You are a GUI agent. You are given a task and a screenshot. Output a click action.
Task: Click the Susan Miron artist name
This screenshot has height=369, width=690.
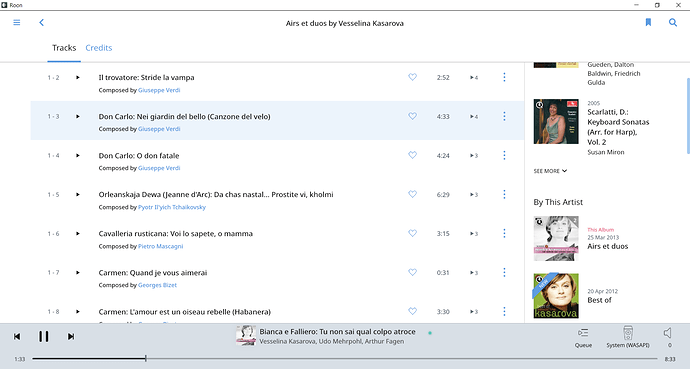tap(606, 152)
